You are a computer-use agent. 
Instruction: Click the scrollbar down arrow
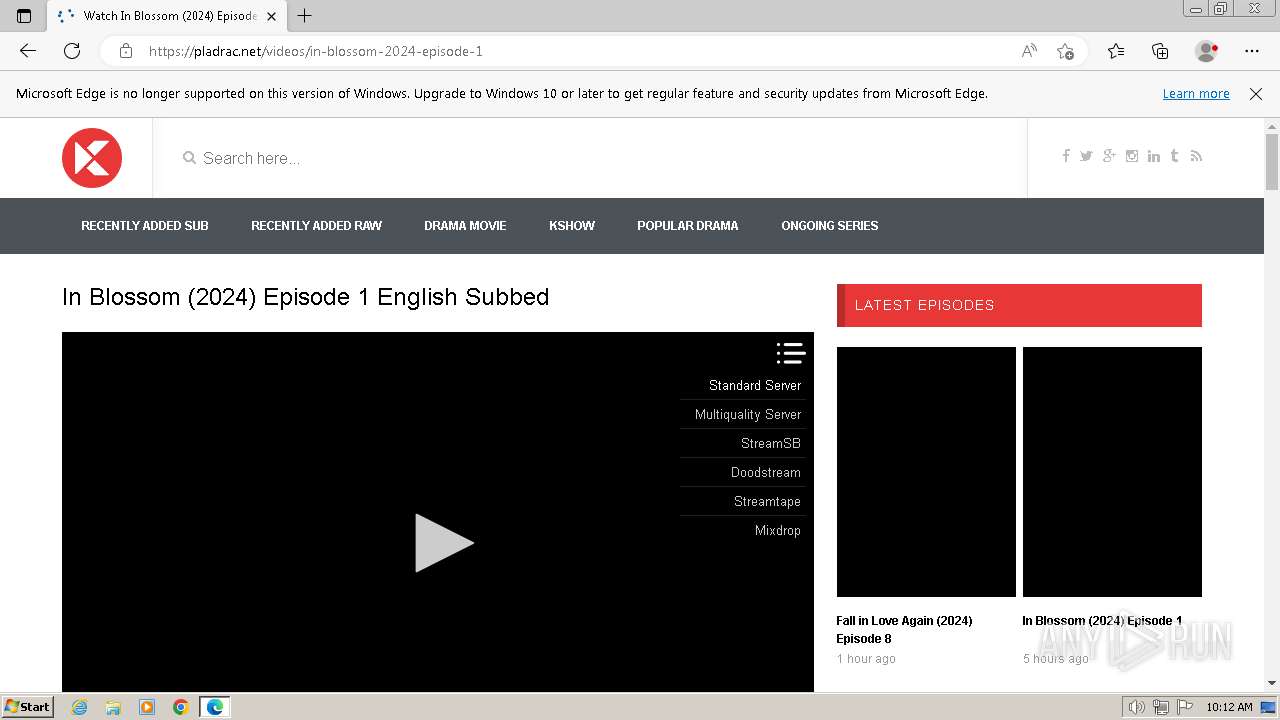point(1272,683)
